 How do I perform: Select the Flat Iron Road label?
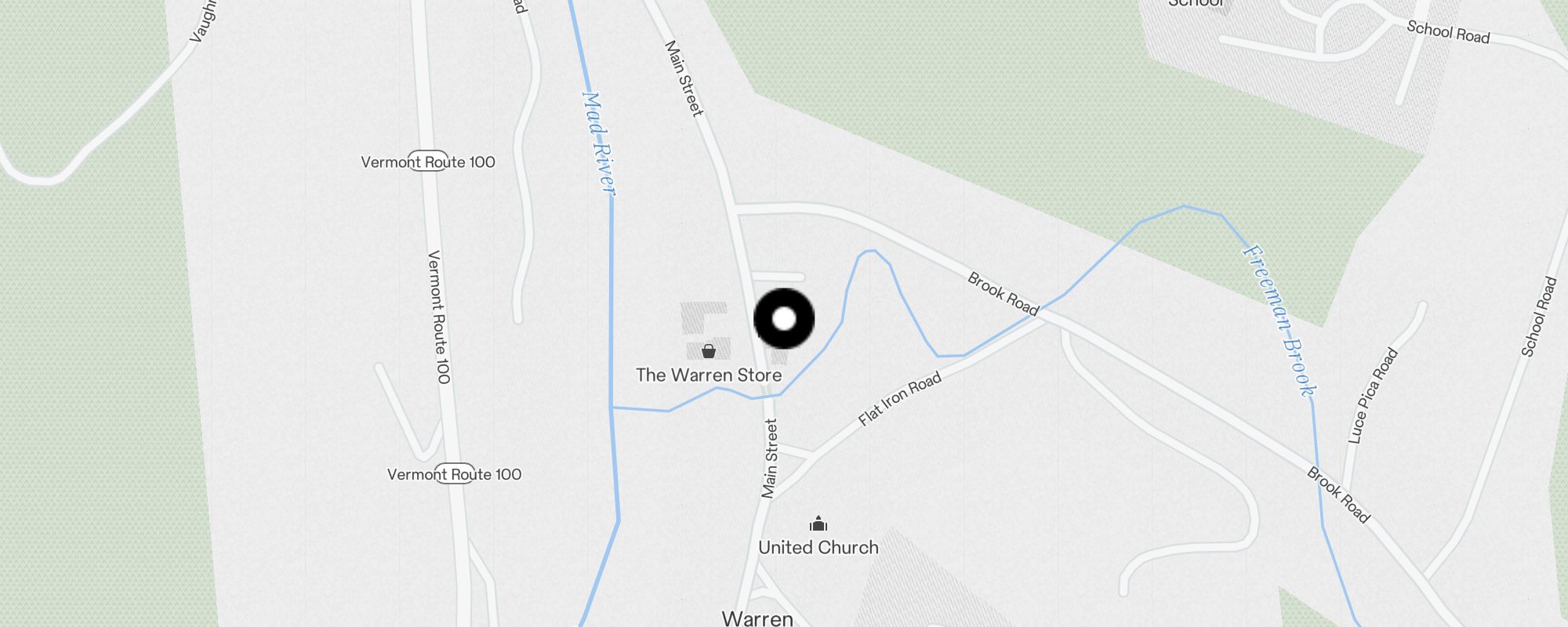point(899,399)
